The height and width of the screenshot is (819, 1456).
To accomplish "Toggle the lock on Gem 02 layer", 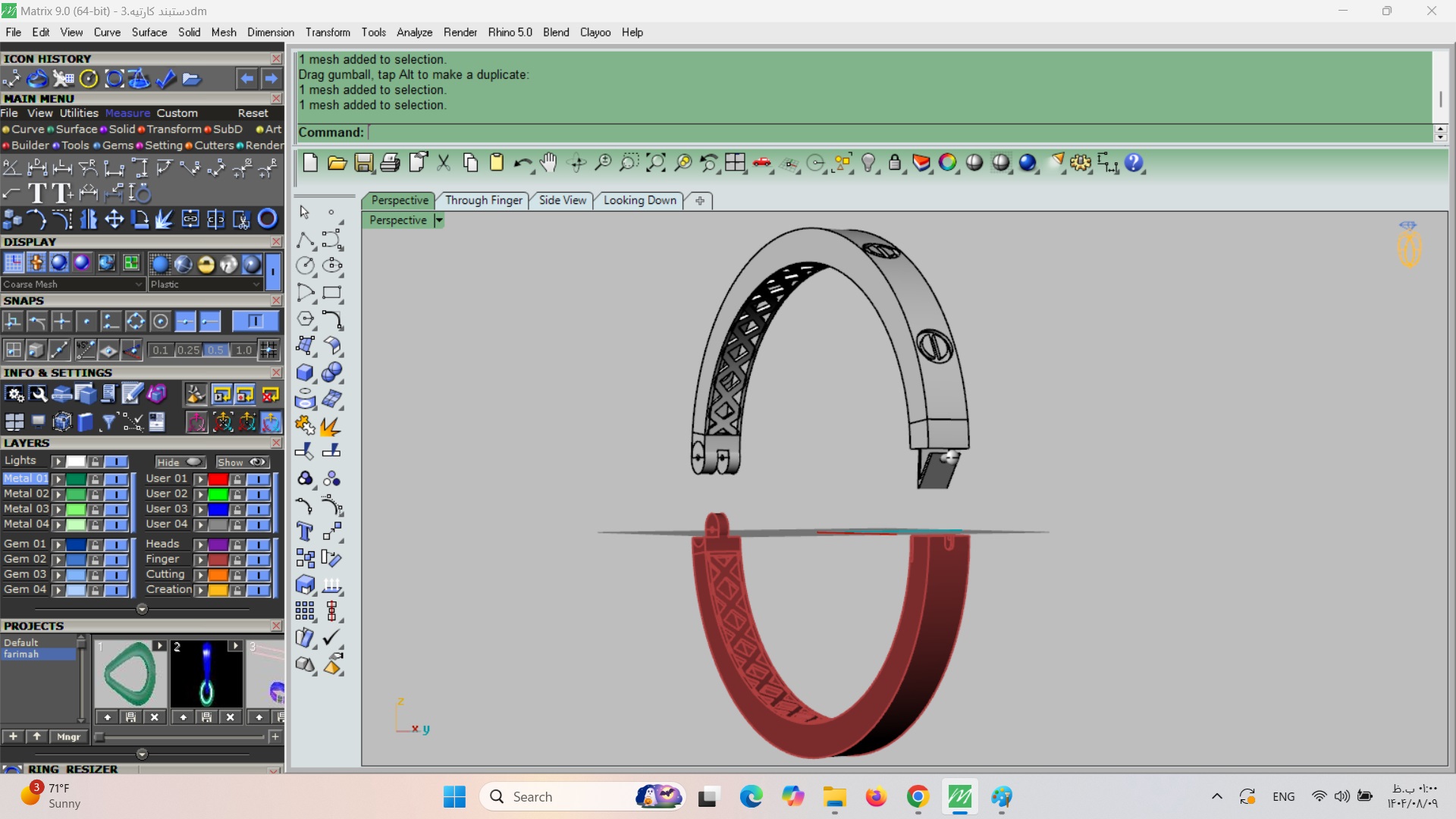I will tap(95, 560).
